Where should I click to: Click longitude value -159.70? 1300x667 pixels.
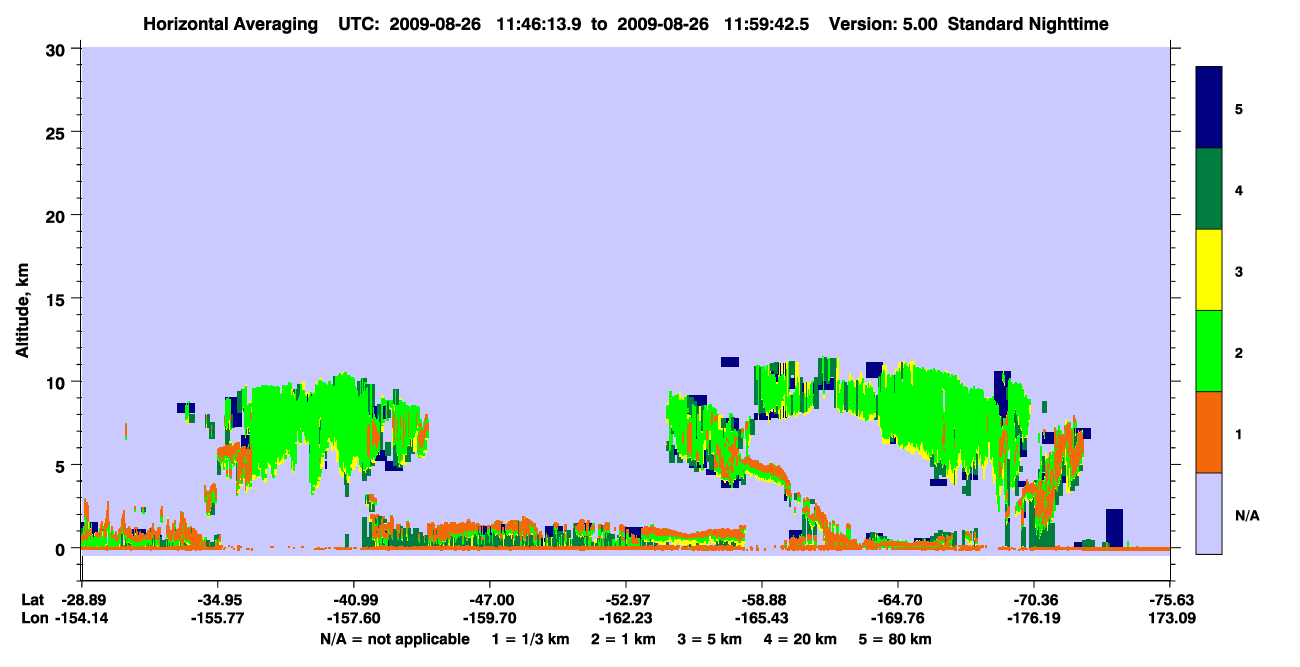click(489, 618)
